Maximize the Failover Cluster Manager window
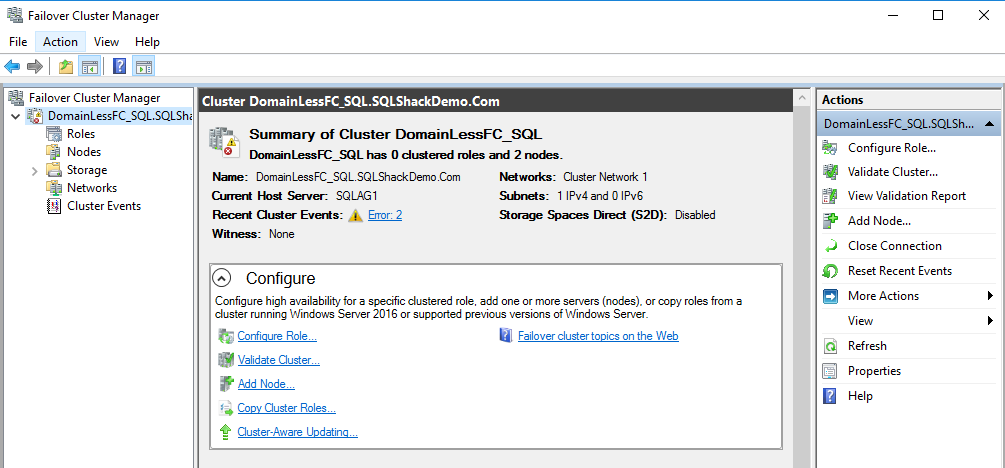The image size is (1005, 468). pyautogui.click(x=937, y=15)
